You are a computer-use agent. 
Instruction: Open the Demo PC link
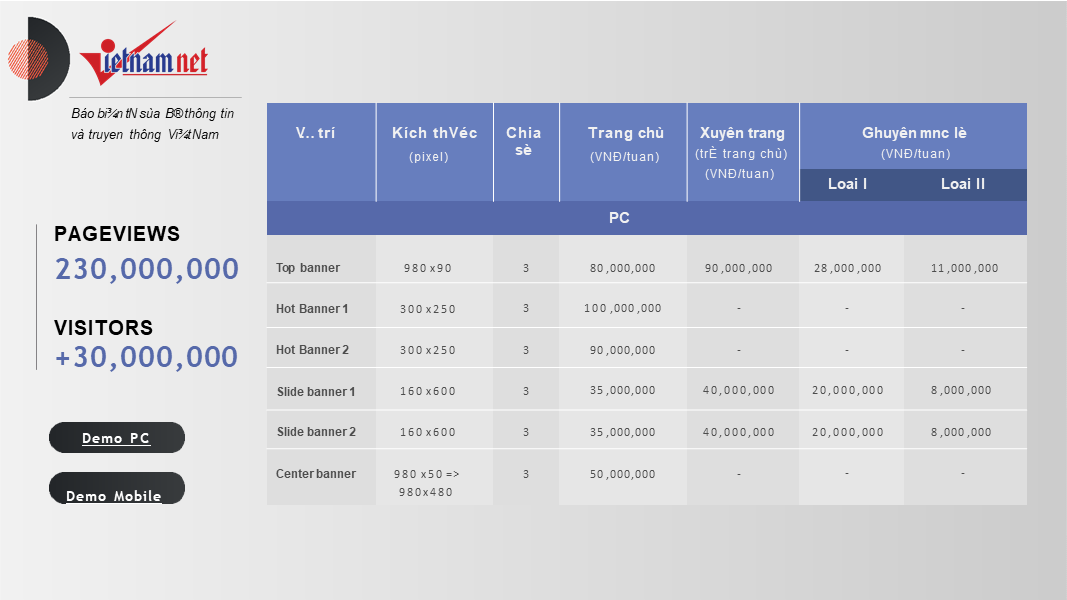click(116, 438)
